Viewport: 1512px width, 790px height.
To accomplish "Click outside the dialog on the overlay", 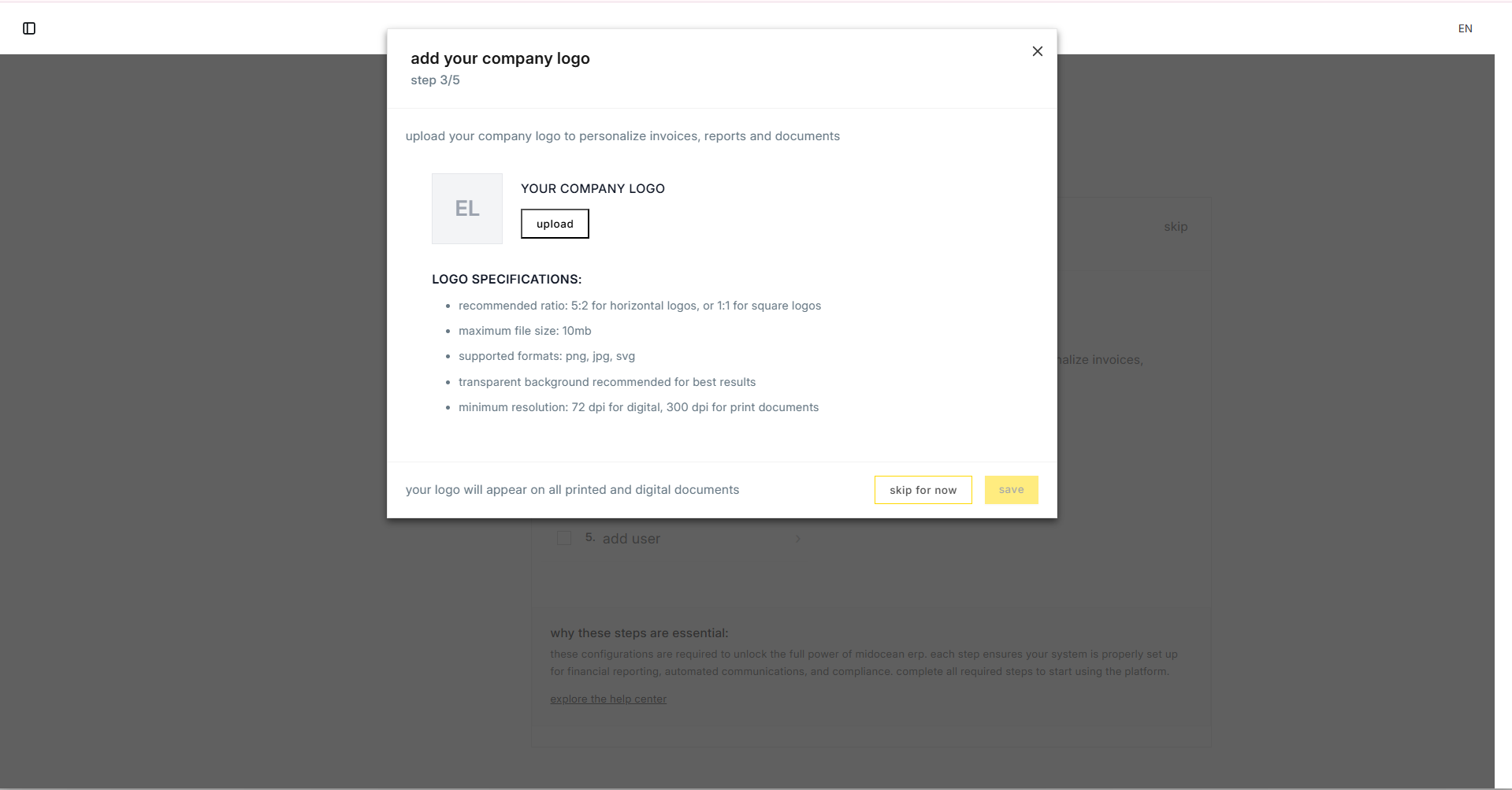I will coord(197,394).
